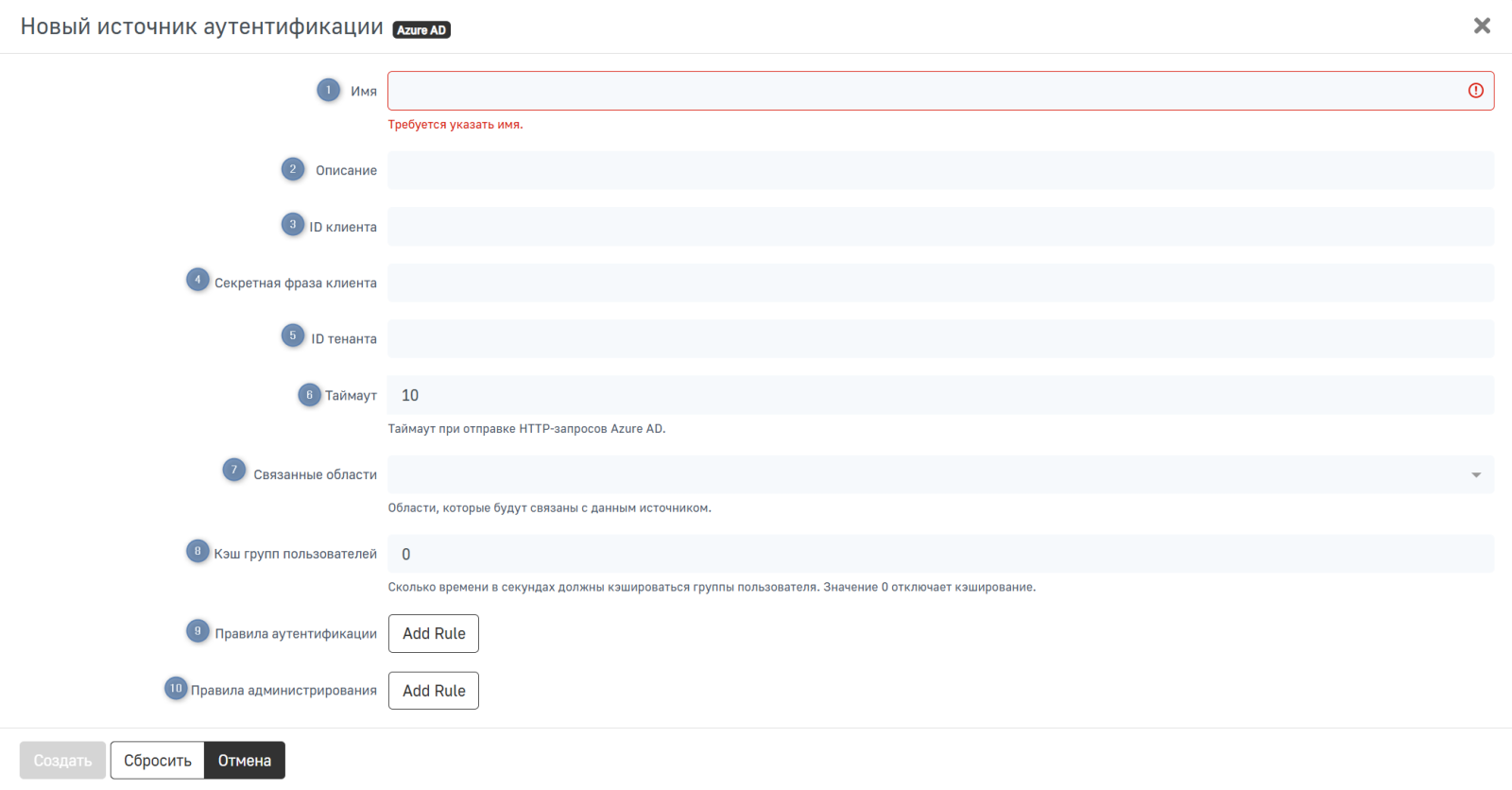Focus the ID тенанта input field
1512x790 pixels.
tap(940, 338)
